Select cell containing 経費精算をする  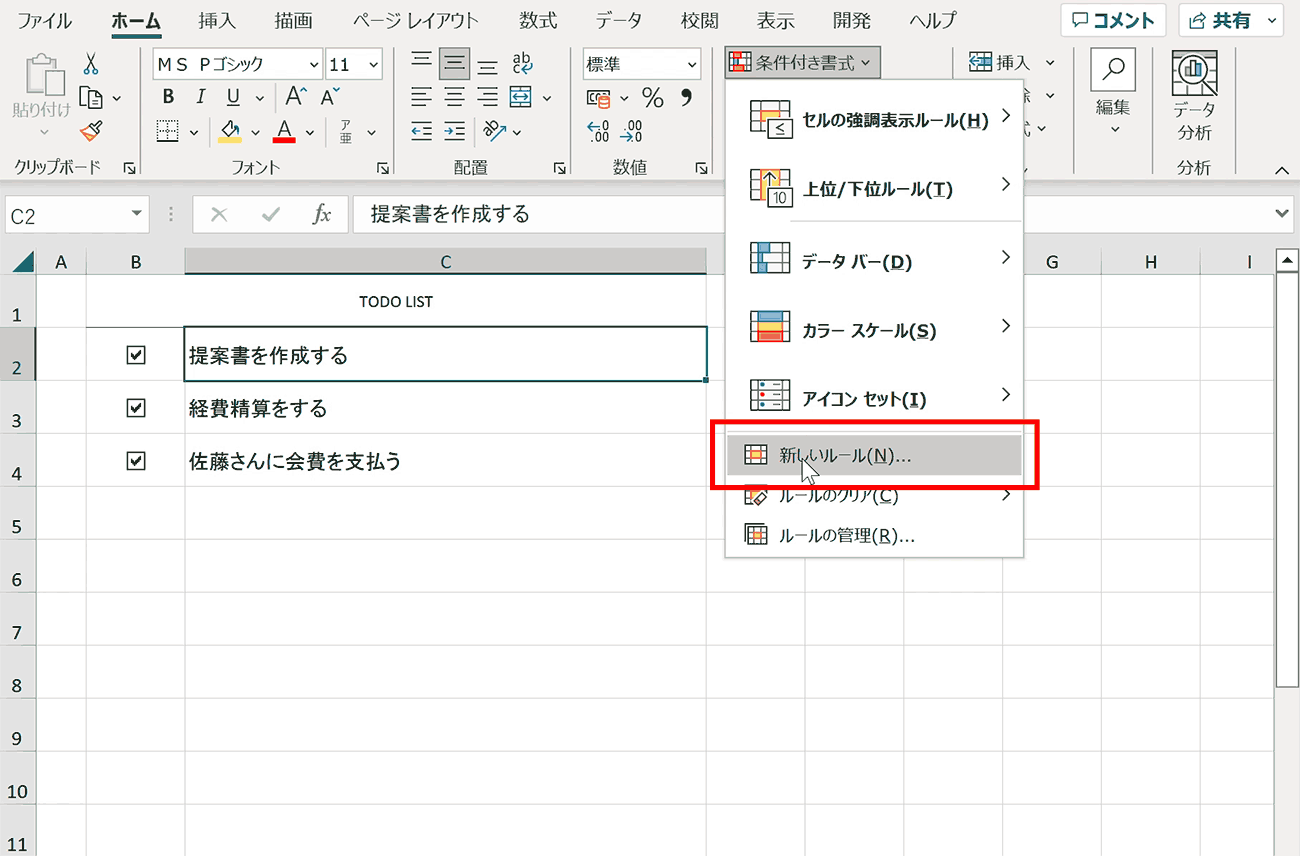[445, 407]
